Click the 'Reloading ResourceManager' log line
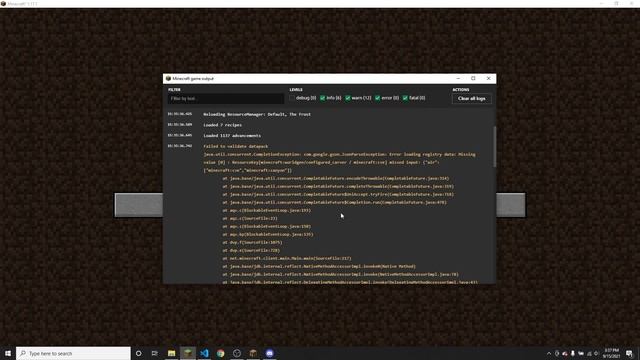This screenshot has height=360, width=640. [257, 114]
